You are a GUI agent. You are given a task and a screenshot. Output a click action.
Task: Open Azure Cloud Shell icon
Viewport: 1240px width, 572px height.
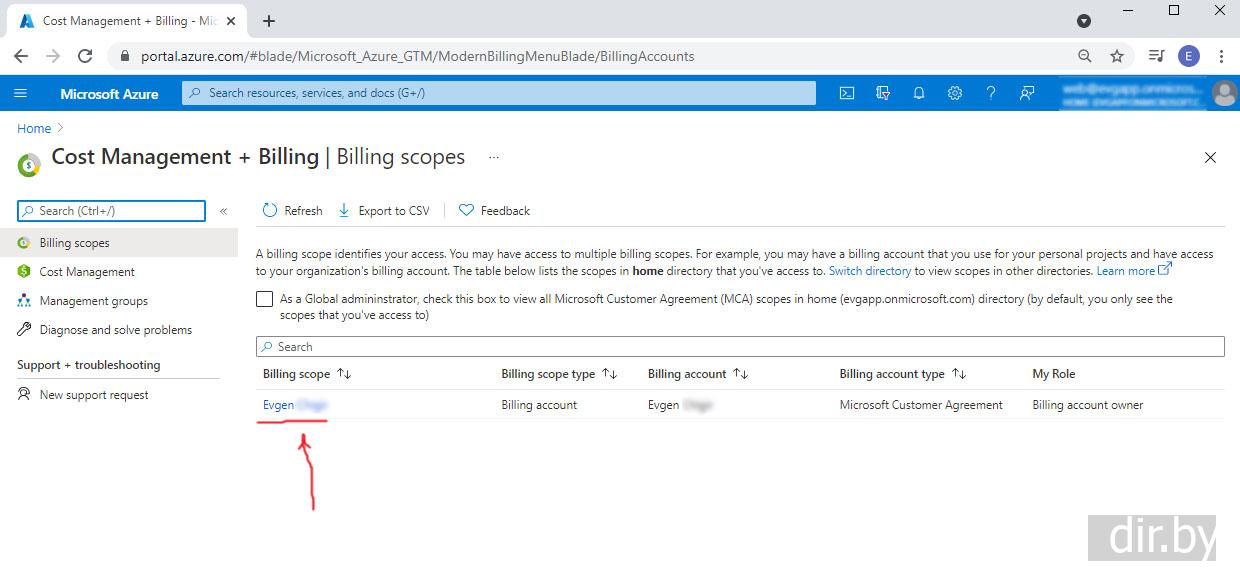point(846,93)
